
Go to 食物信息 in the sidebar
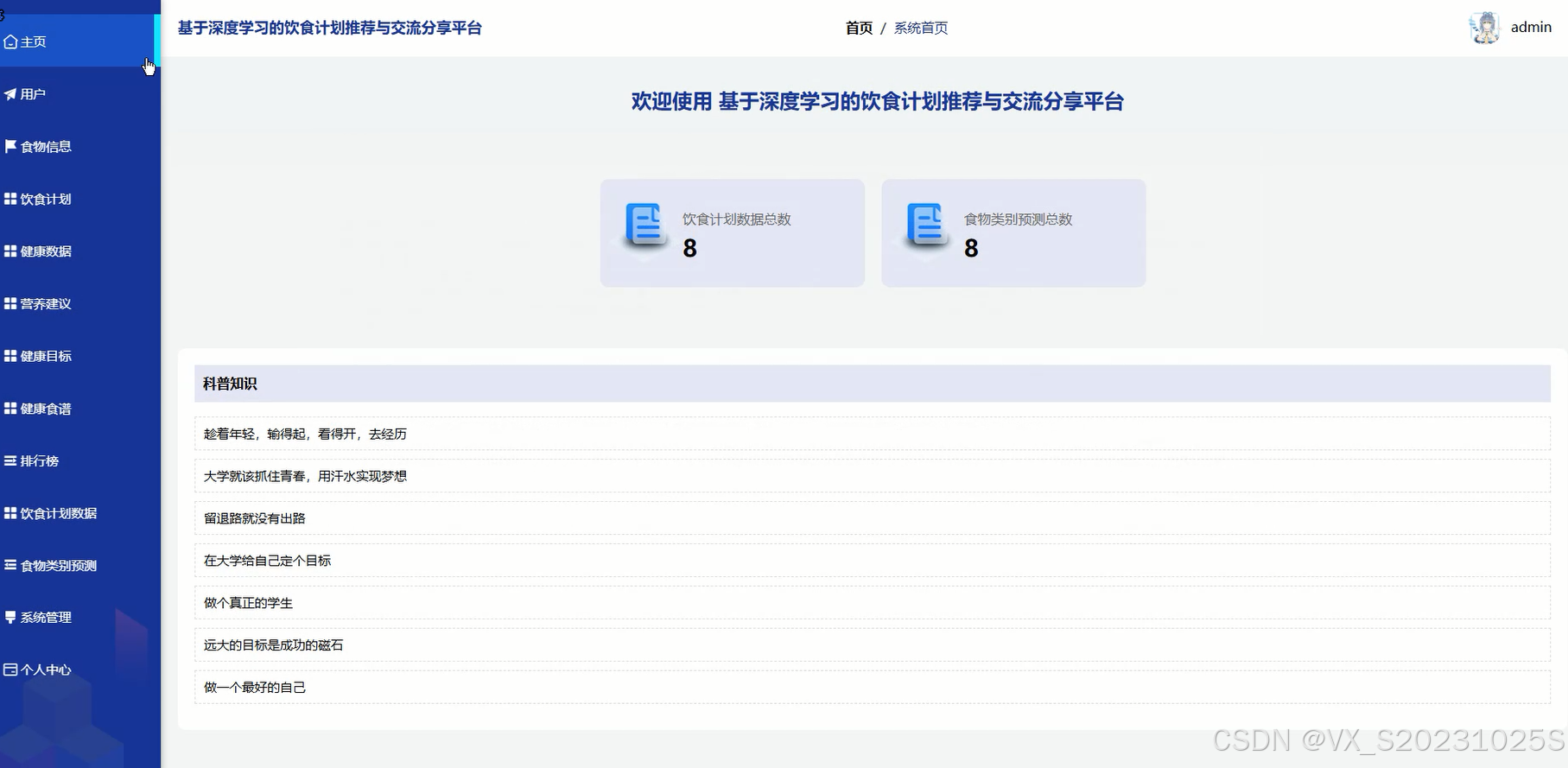point(46,147)
